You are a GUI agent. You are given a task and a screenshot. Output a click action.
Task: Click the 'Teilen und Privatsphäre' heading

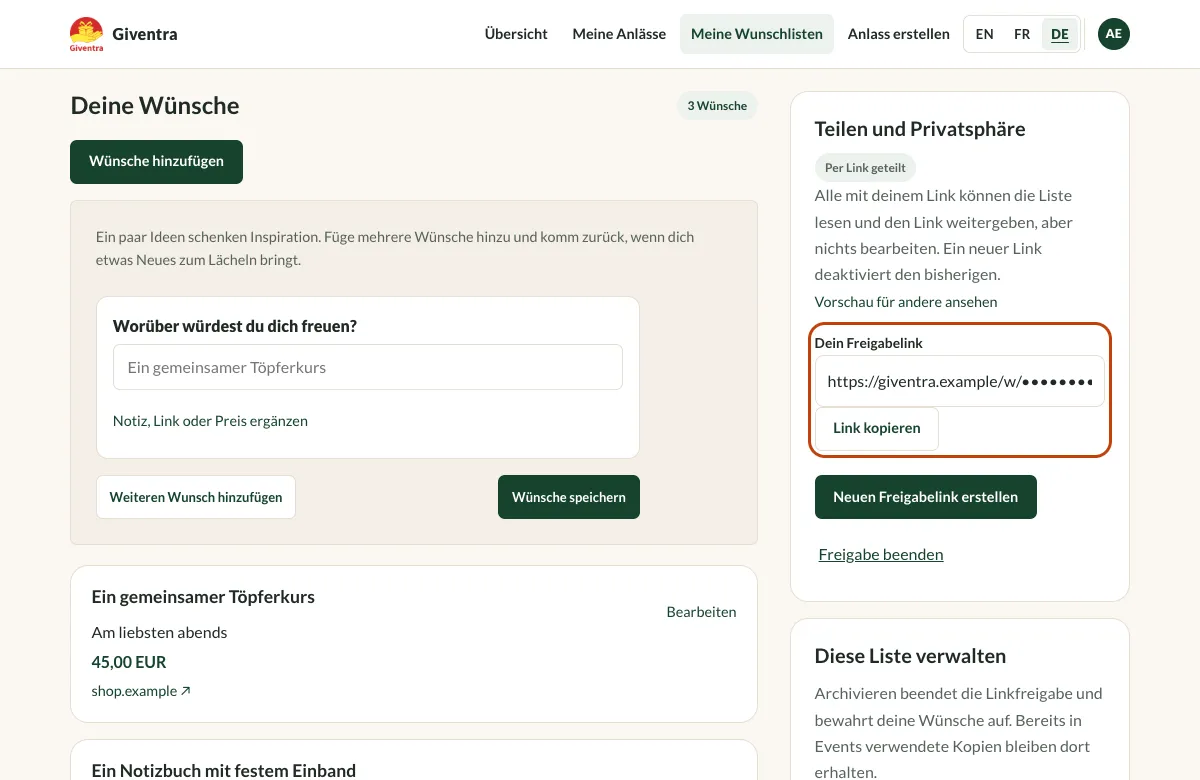coord(920,129)
